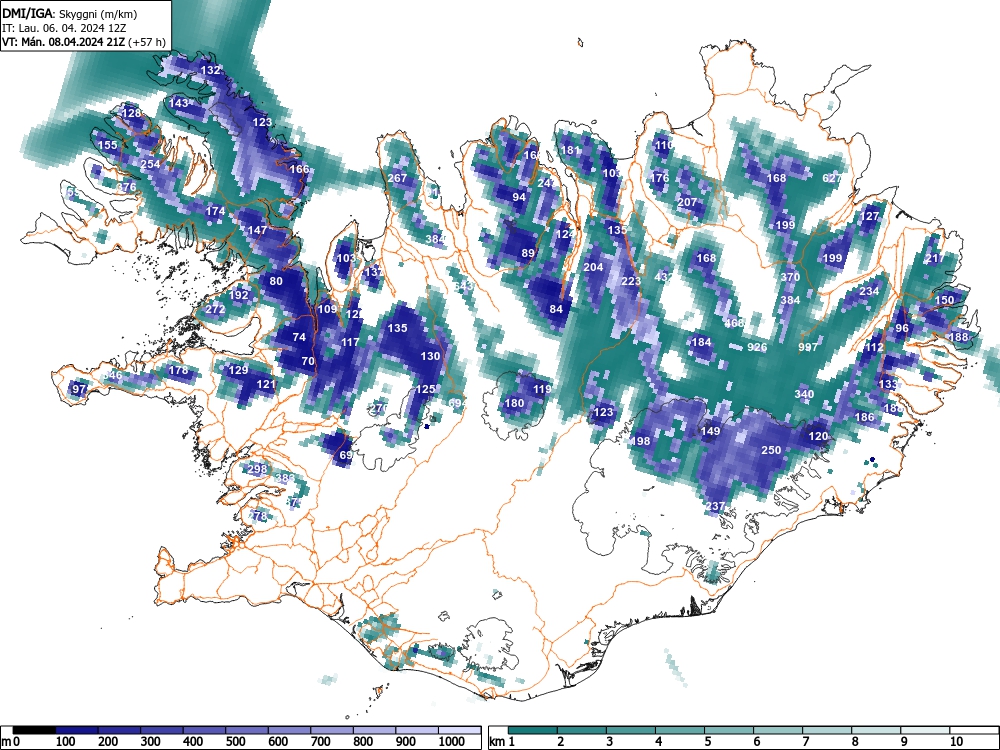Select the 'IT: Lau. 06. 04. 2024 12Z' line
The height and width of the screenshot is (750, 1000).
[x=64, y=28]
